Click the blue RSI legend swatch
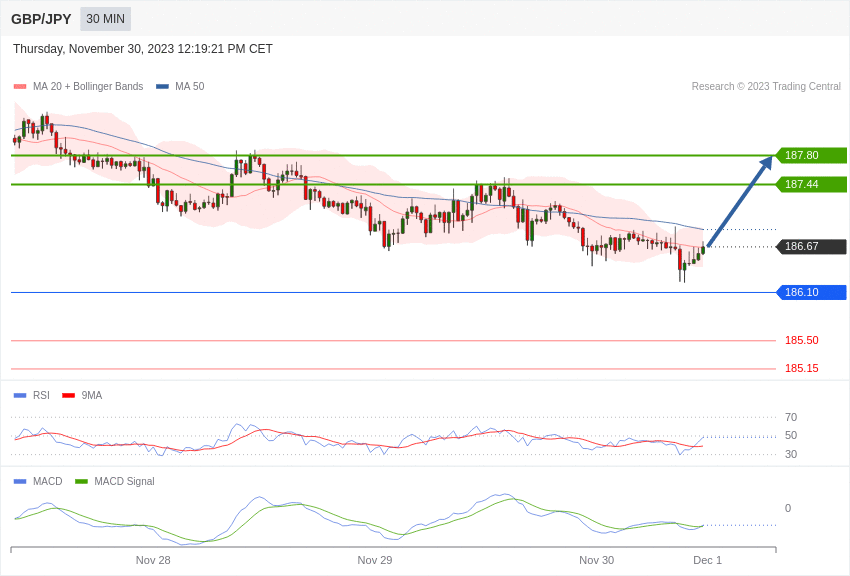 (20, 396)
